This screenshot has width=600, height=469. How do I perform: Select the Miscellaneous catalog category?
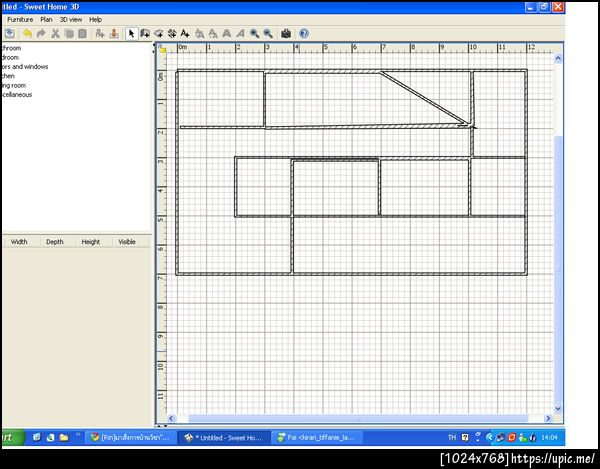pos(17,94)
